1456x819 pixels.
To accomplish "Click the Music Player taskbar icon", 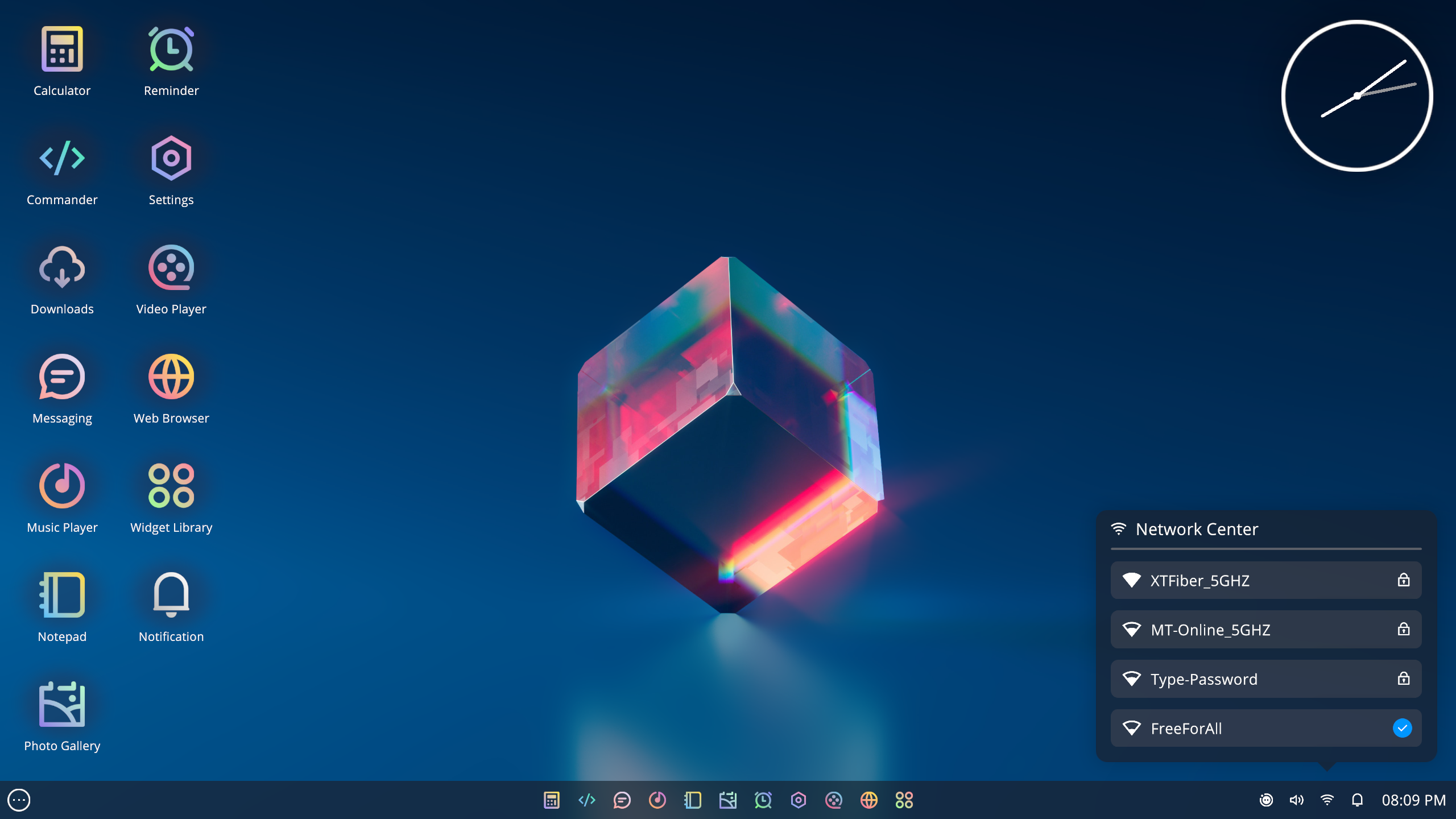I will coord(657,800).
